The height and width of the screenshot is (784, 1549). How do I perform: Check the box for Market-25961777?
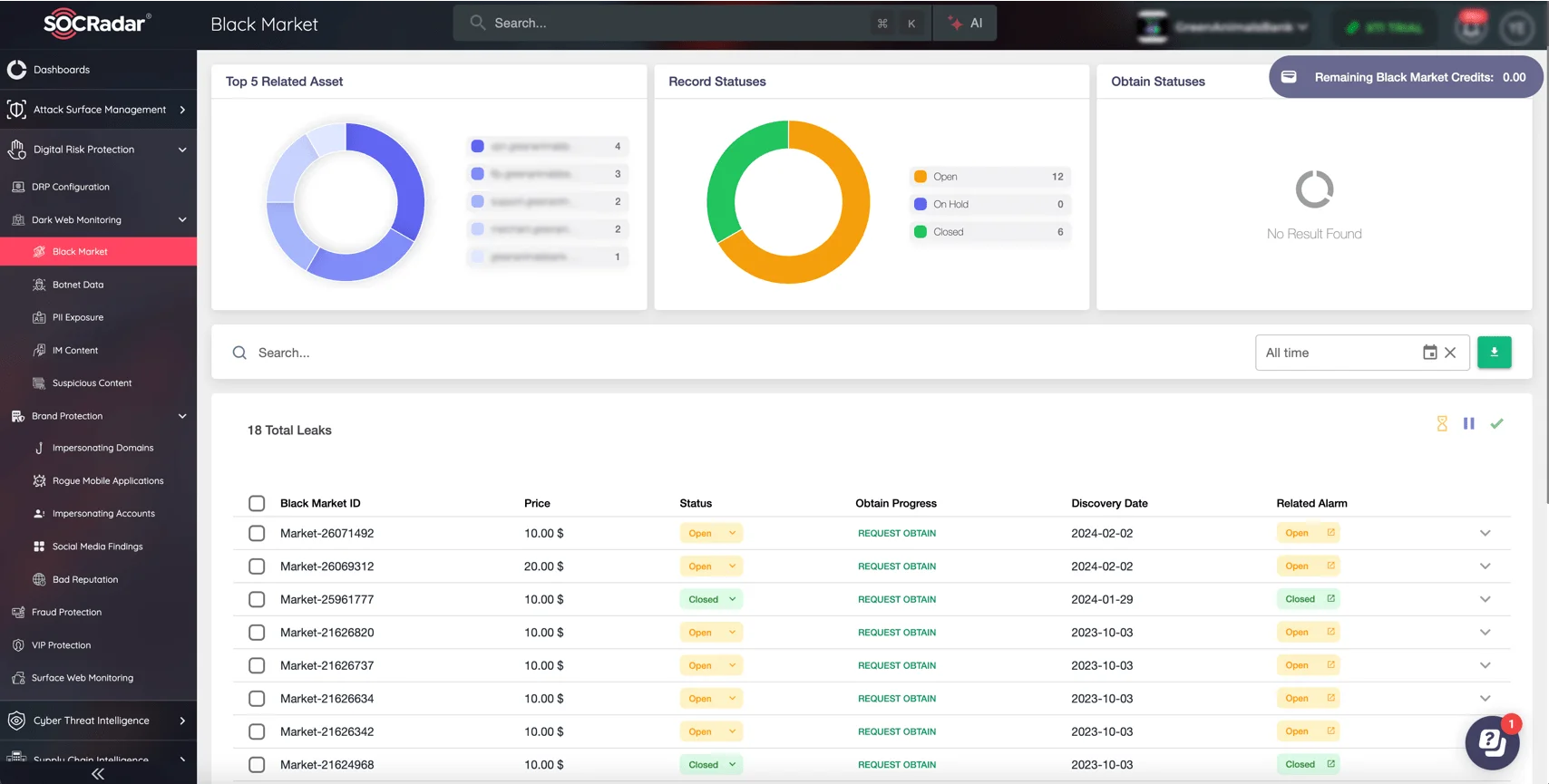point(257,599)
